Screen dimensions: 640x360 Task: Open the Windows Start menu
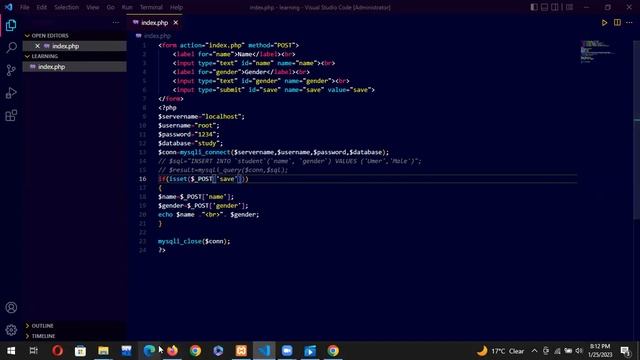11,351
